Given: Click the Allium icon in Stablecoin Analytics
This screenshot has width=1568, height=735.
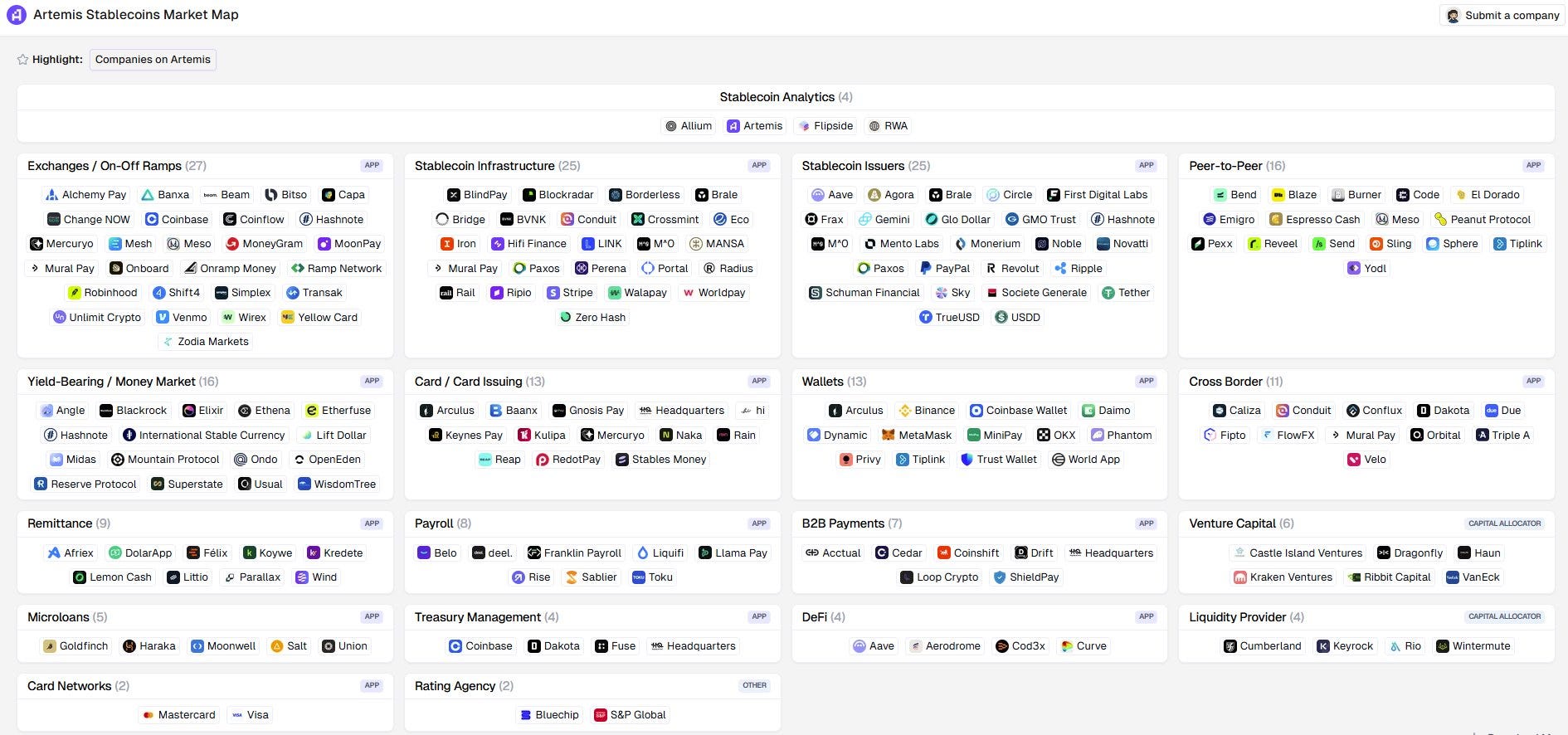Looking at the screenshot, I should point(671,126).
